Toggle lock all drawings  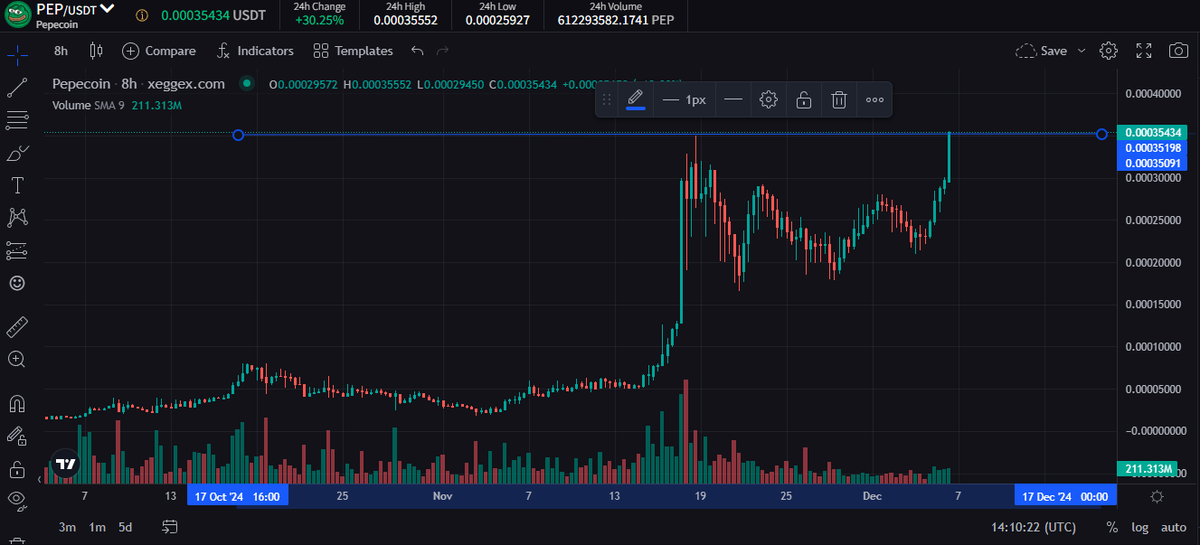tap(17, 468)
